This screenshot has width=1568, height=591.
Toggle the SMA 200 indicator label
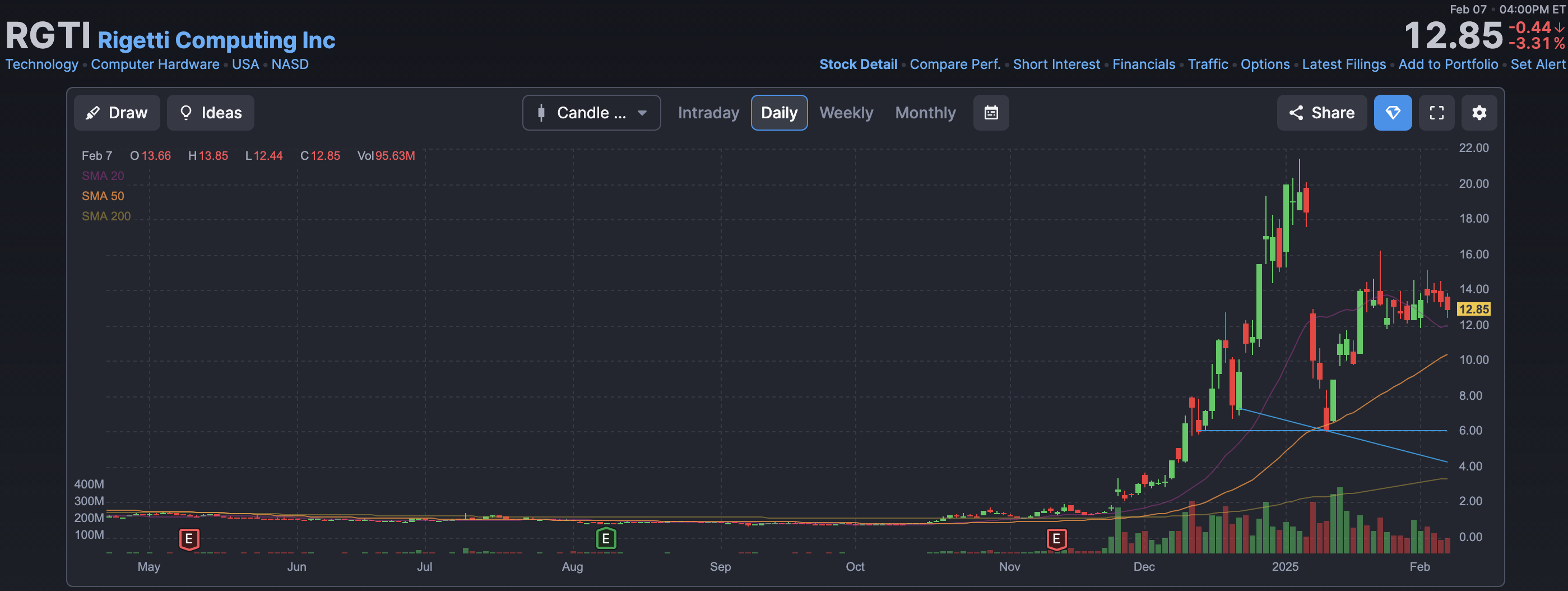click(x=106, y=216)
